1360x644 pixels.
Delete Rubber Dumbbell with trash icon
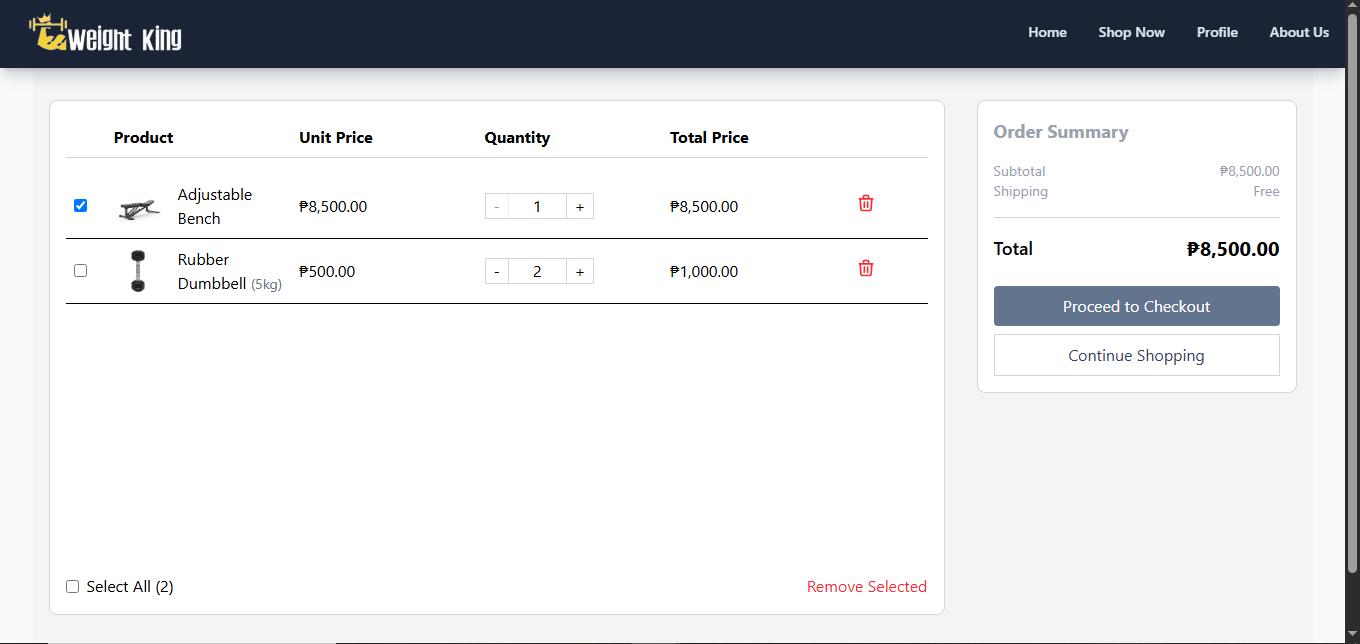pos(866,268)
